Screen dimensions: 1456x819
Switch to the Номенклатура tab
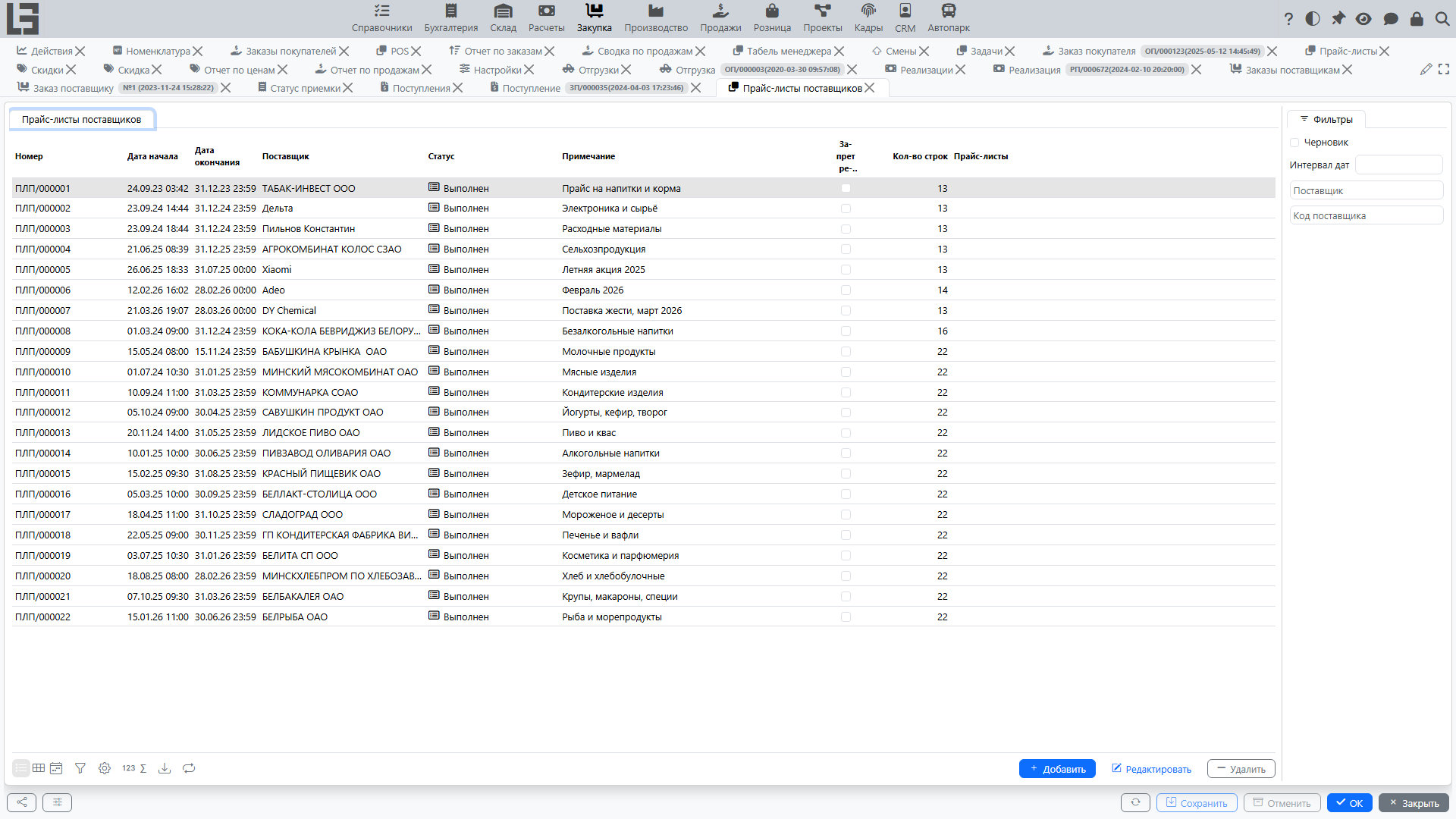(158, 51)
